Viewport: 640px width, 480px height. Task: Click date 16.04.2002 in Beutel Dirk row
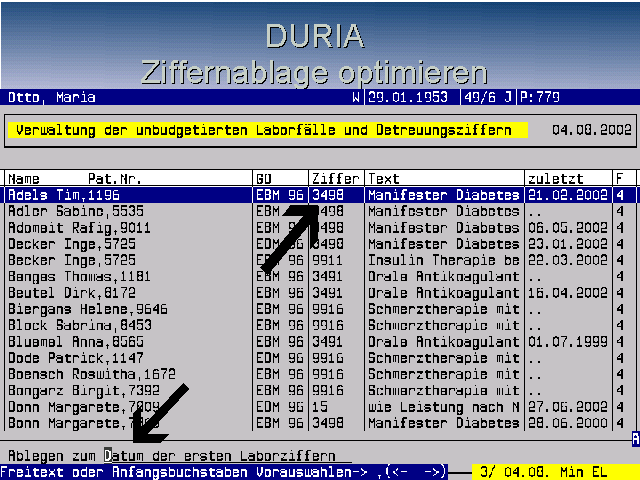568,293
